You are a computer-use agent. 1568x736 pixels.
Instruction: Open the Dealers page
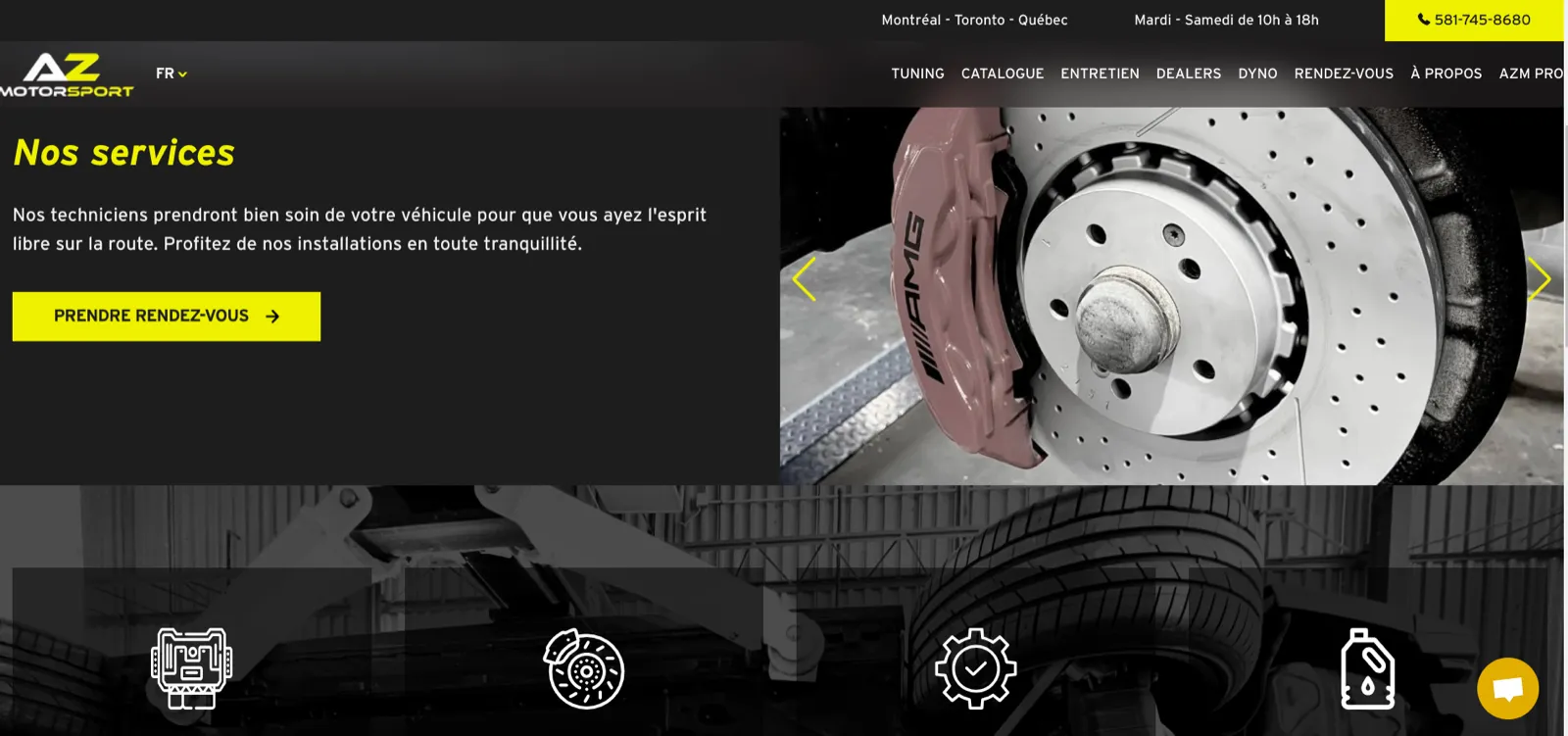coord(1188,74)
